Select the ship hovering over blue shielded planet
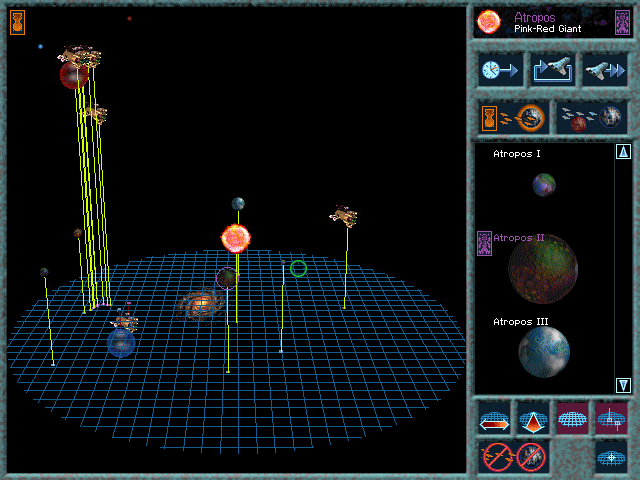 coord(124,321)
